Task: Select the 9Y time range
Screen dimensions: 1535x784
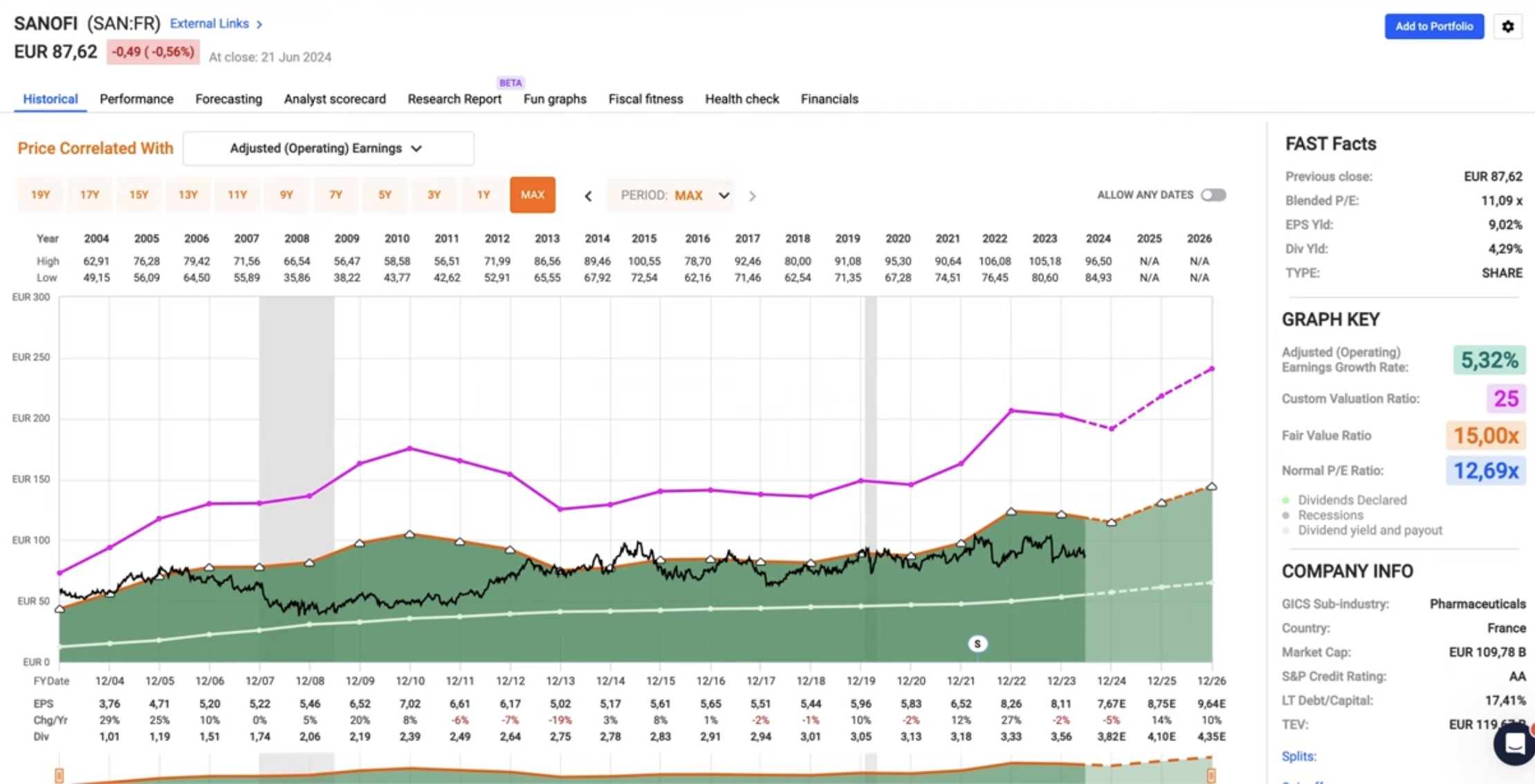Action: tap(286, 195)
